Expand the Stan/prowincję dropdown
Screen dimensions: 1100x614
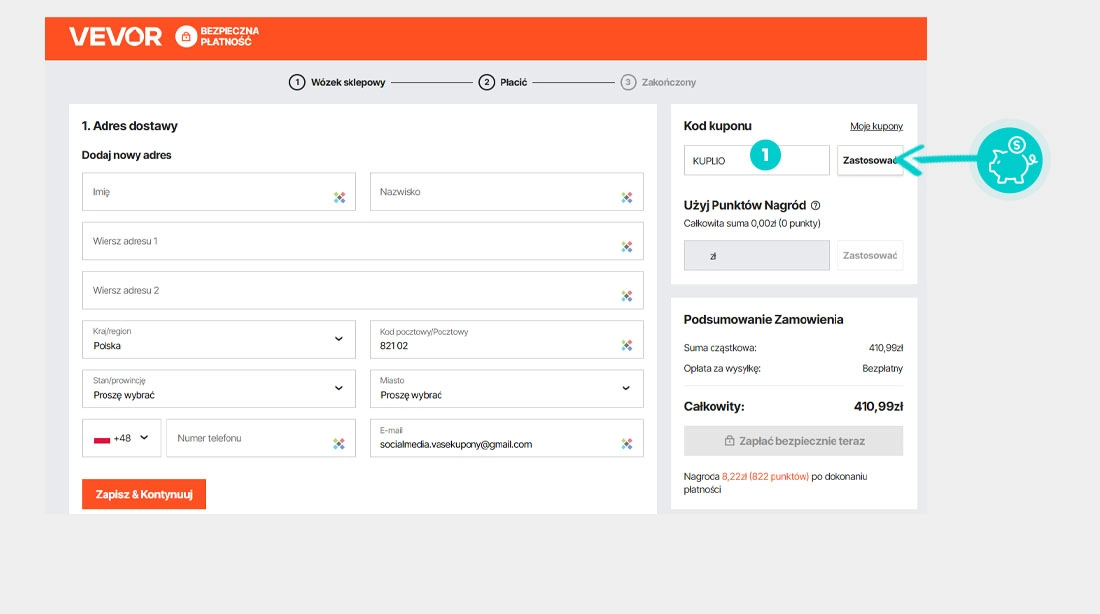click(x=218, y=388)
